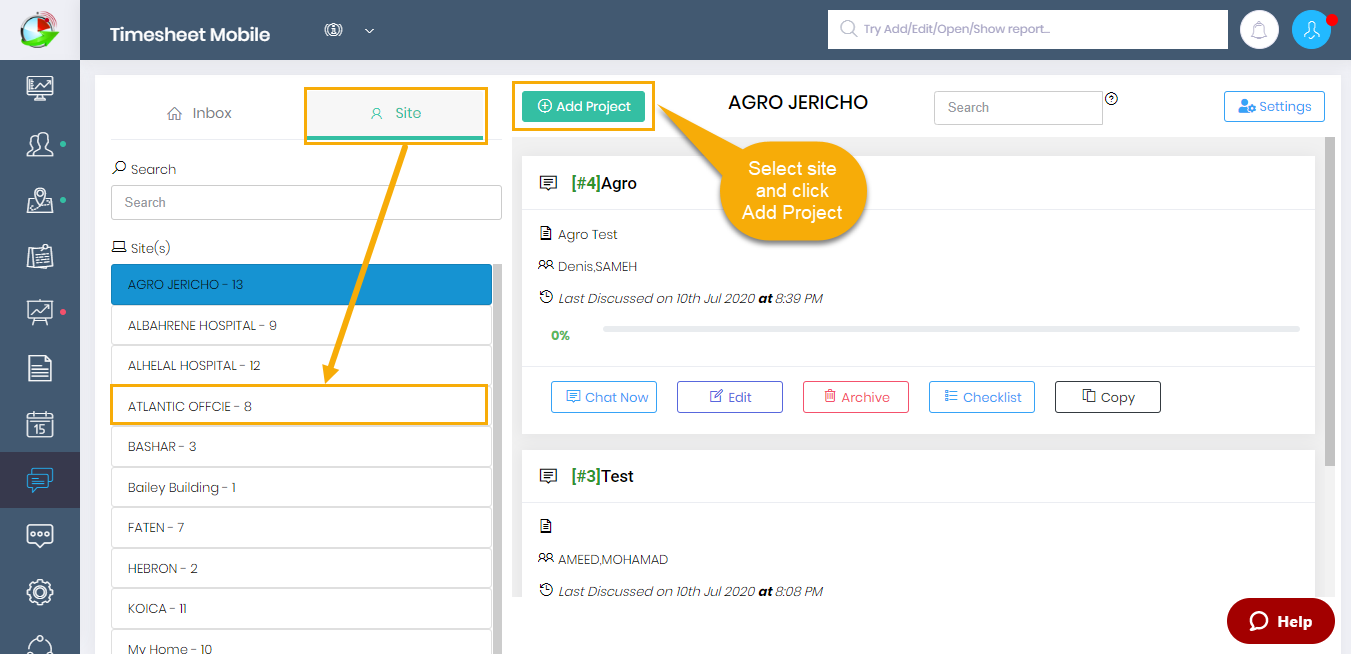Click the site Search field under Inbox
Image resolution: width=1351 pixels, height=654 pixels.
click(306, 202)
